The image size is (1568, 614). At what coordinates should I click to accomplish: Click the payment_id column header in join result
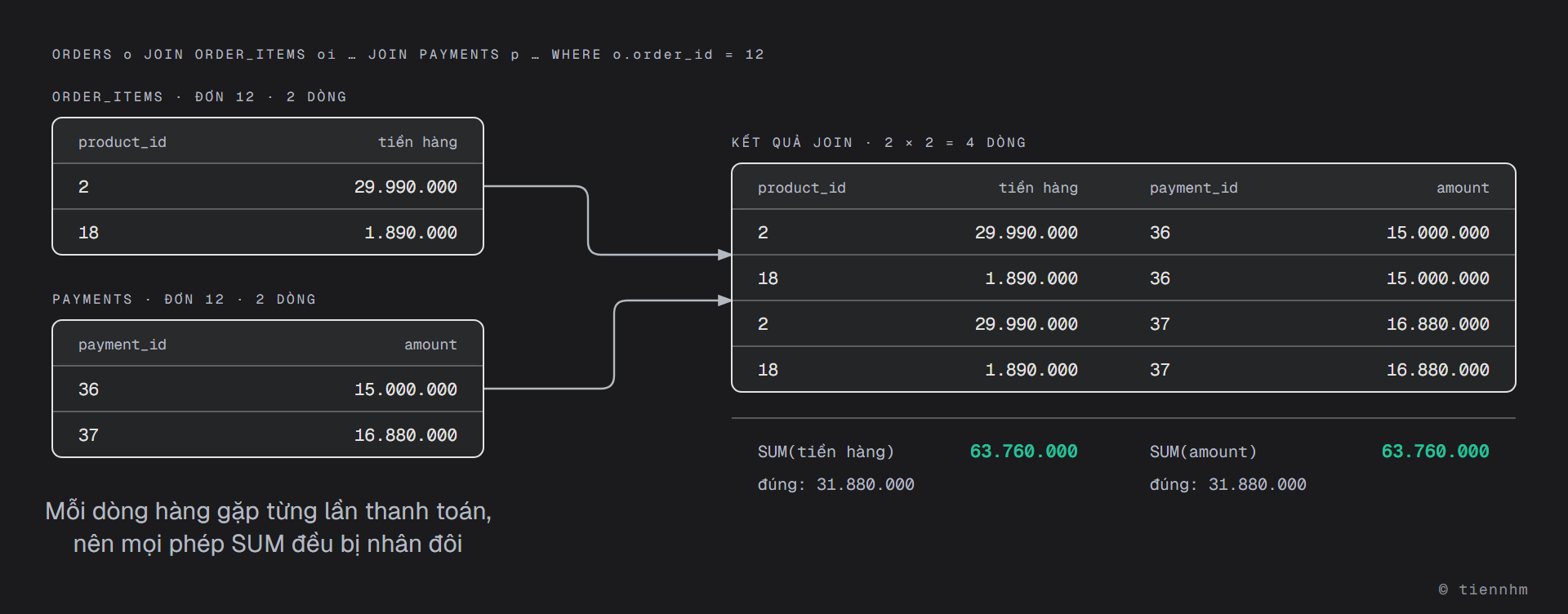(1194, 188)
